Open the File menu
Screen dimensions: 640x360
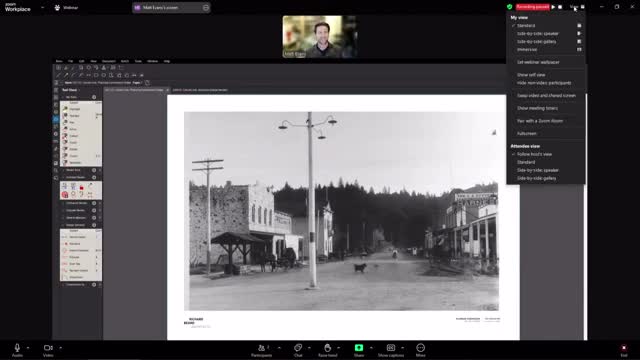70,61
